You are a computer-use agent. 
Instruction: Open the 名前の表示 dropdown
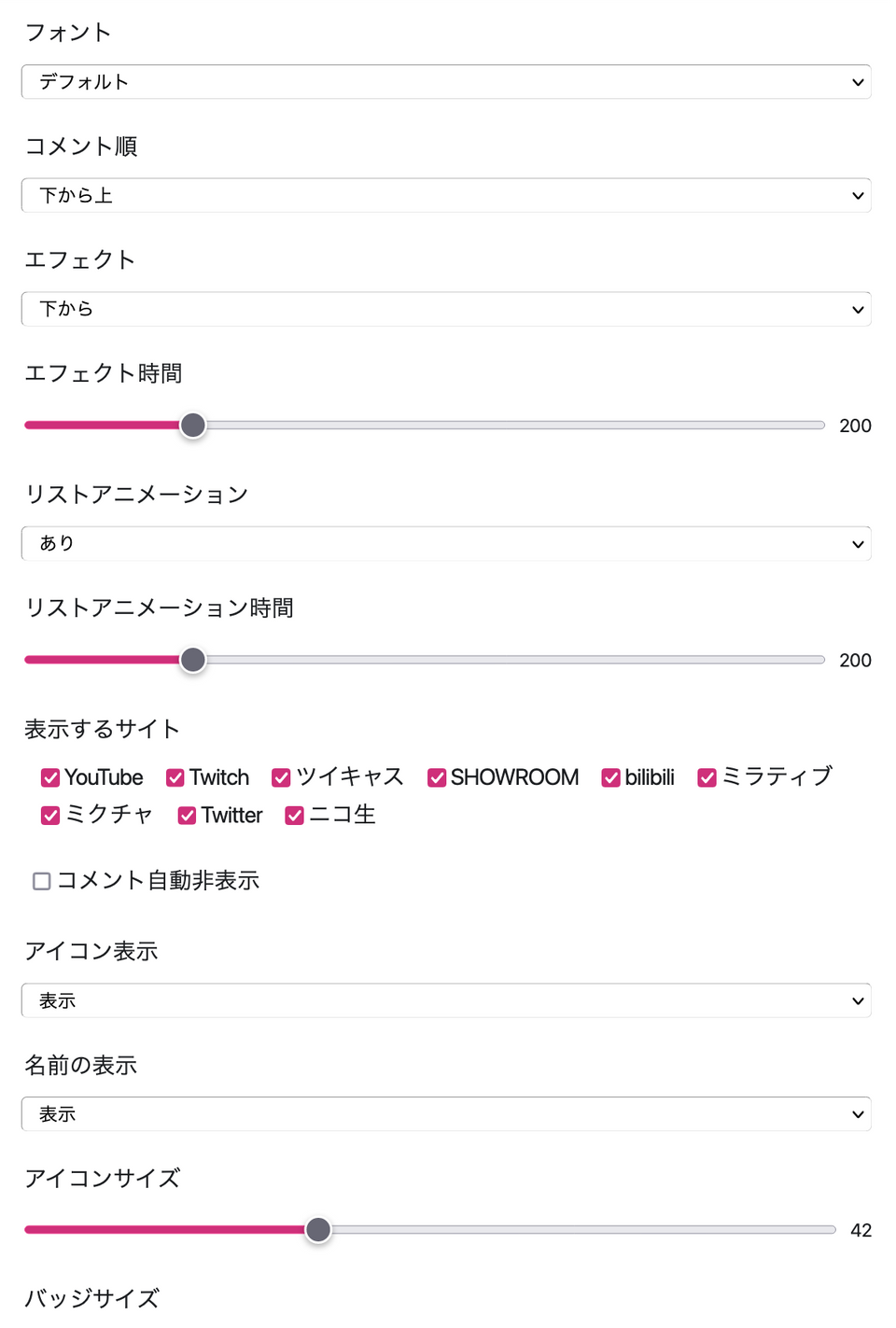(445, 1114)
